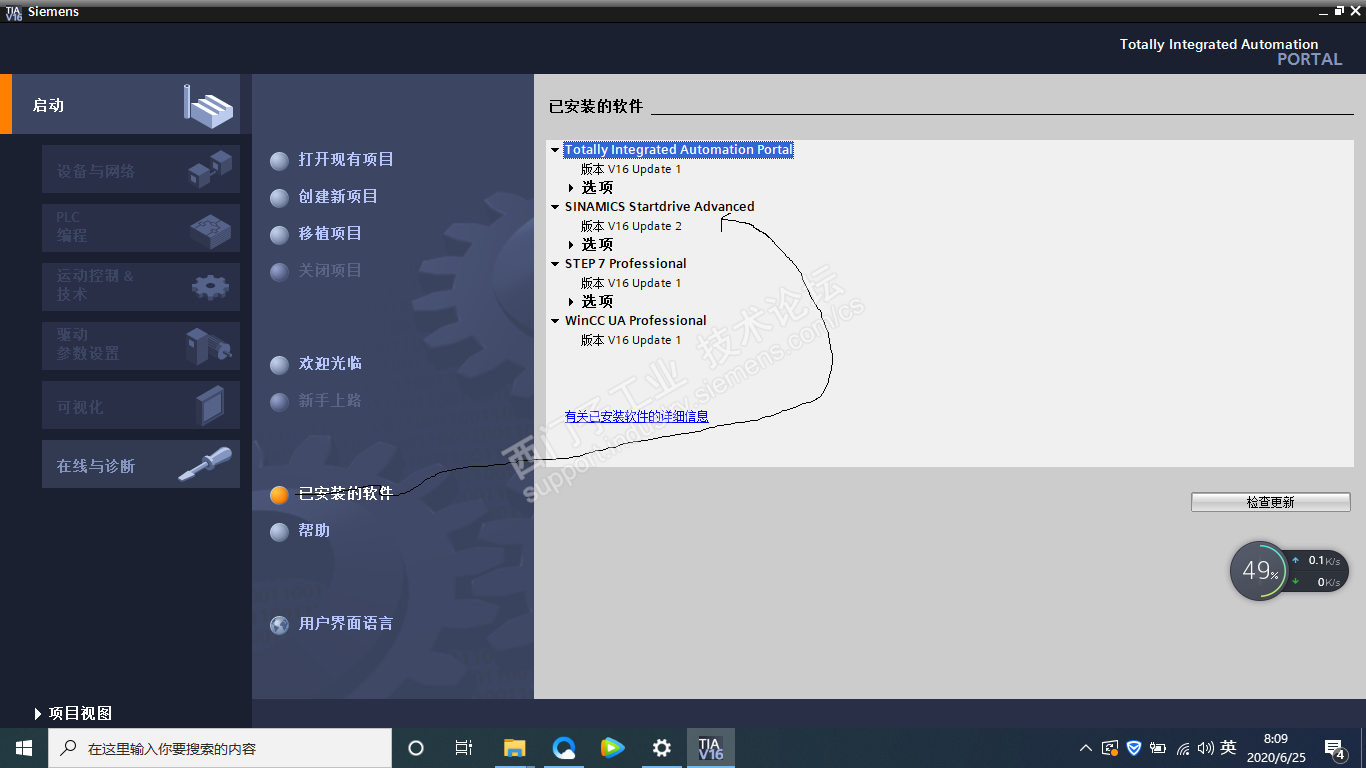1366x768 pixels.
Task: Open Cortana from the taskbar circle icon
Action: [x=416, y=748]
